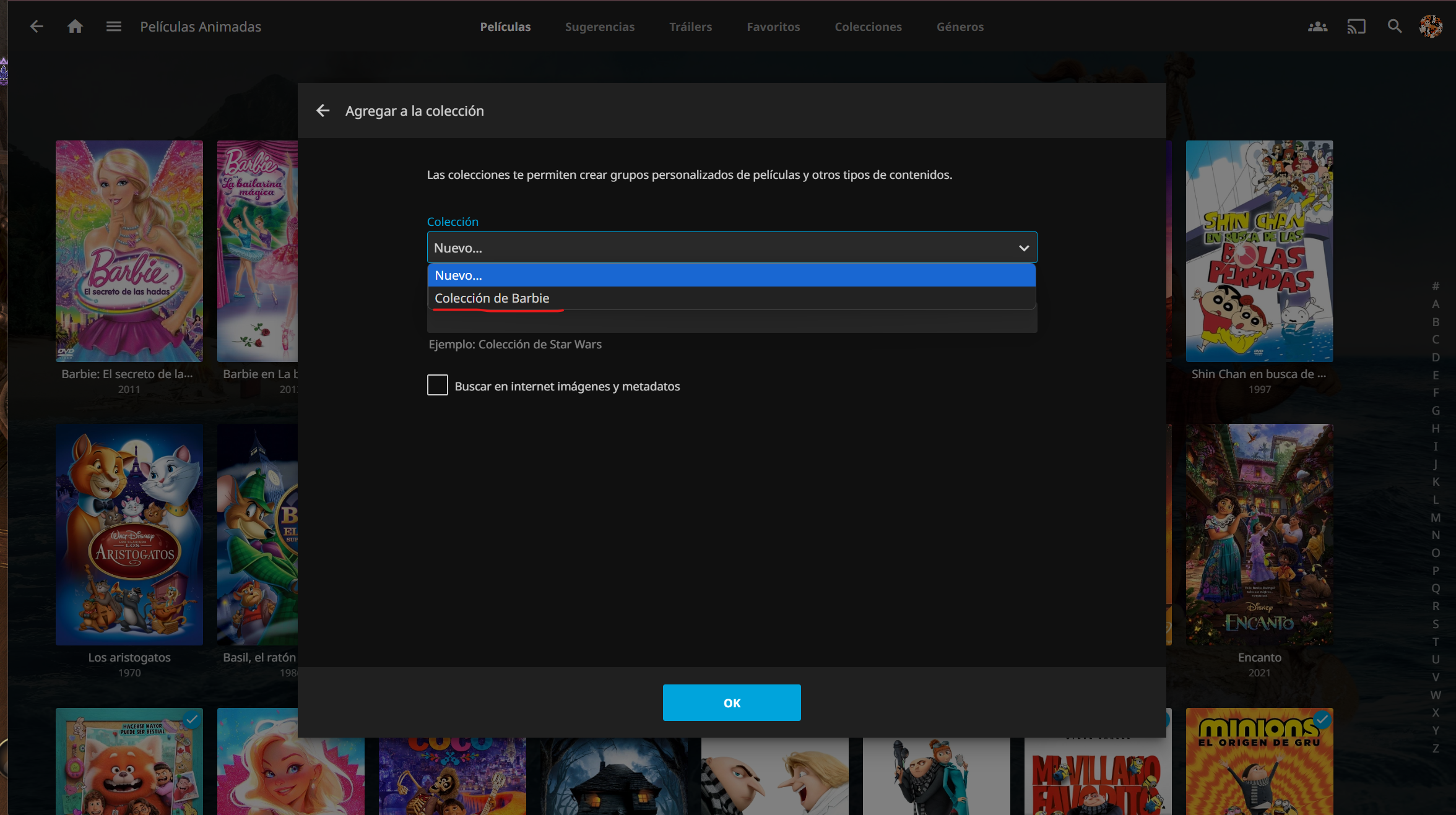Open the Géneros tab link
The width and height of the screenshot is (1456, 815).
pyautogui.click(x=960, y=27)
